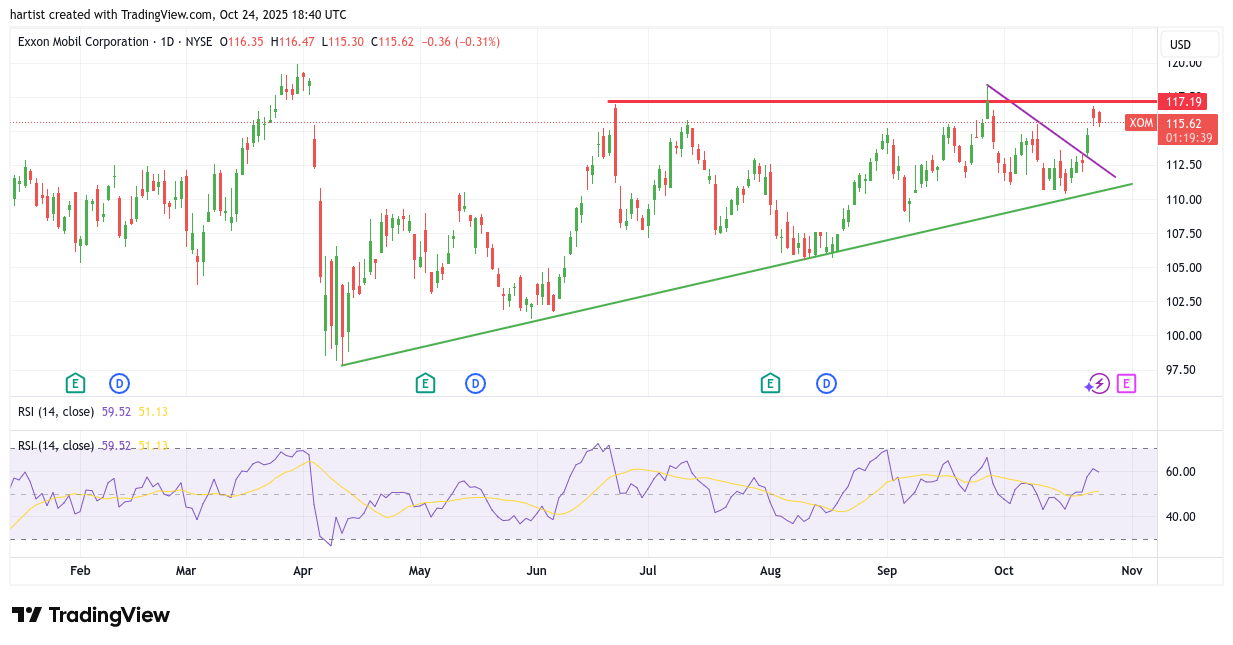The height and width of the screenshot is (645, 1233).
Task: Select the red 117.19 price label
Action: tap(1183, 101)
